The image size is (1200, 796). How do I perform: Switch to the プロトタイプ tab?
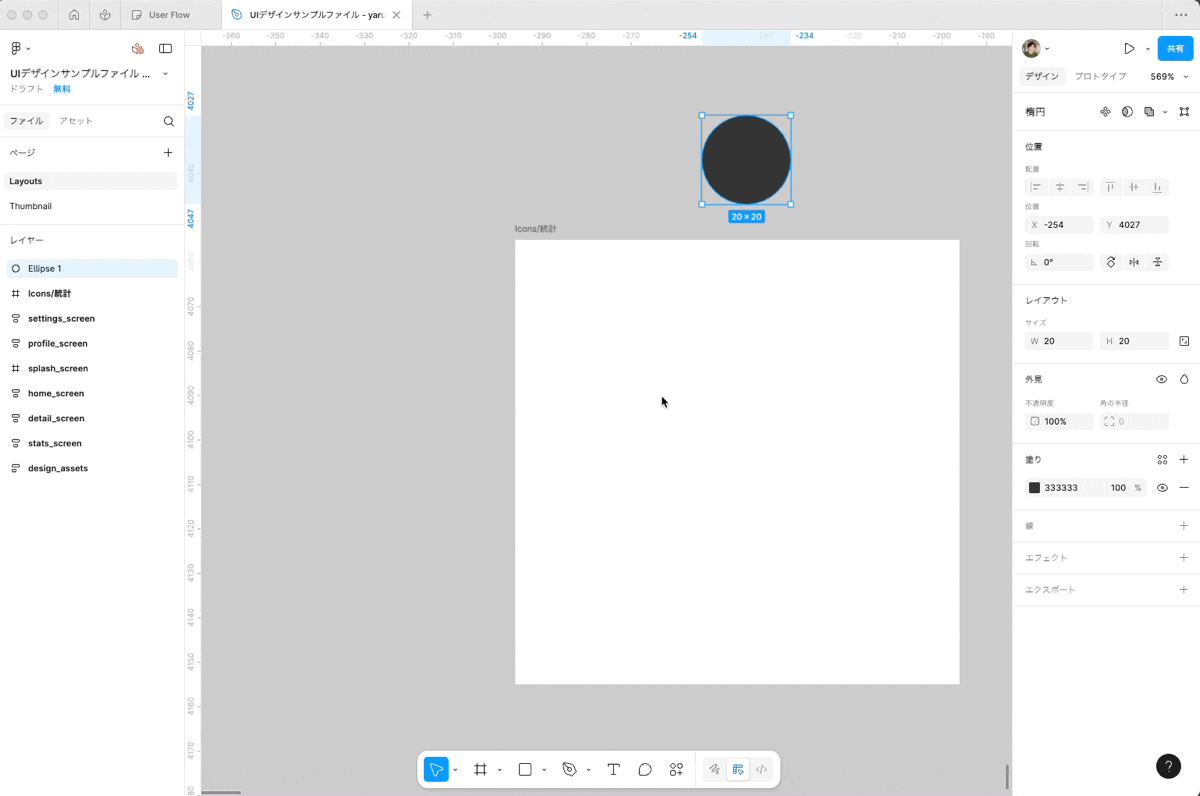pos(1100,77)
